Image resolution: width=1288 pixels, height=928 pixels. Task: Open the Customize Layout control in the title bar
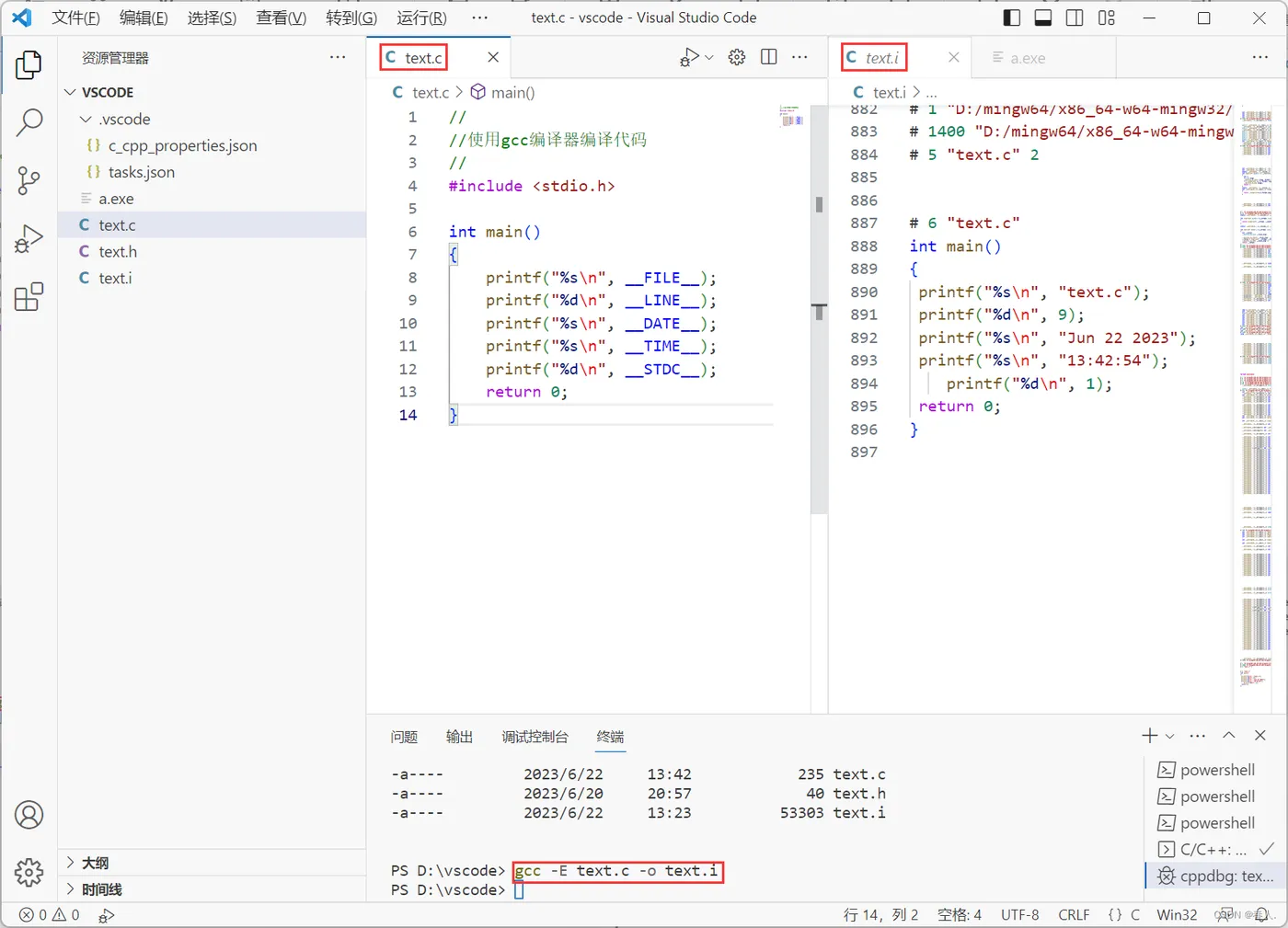coord(1107,17)
